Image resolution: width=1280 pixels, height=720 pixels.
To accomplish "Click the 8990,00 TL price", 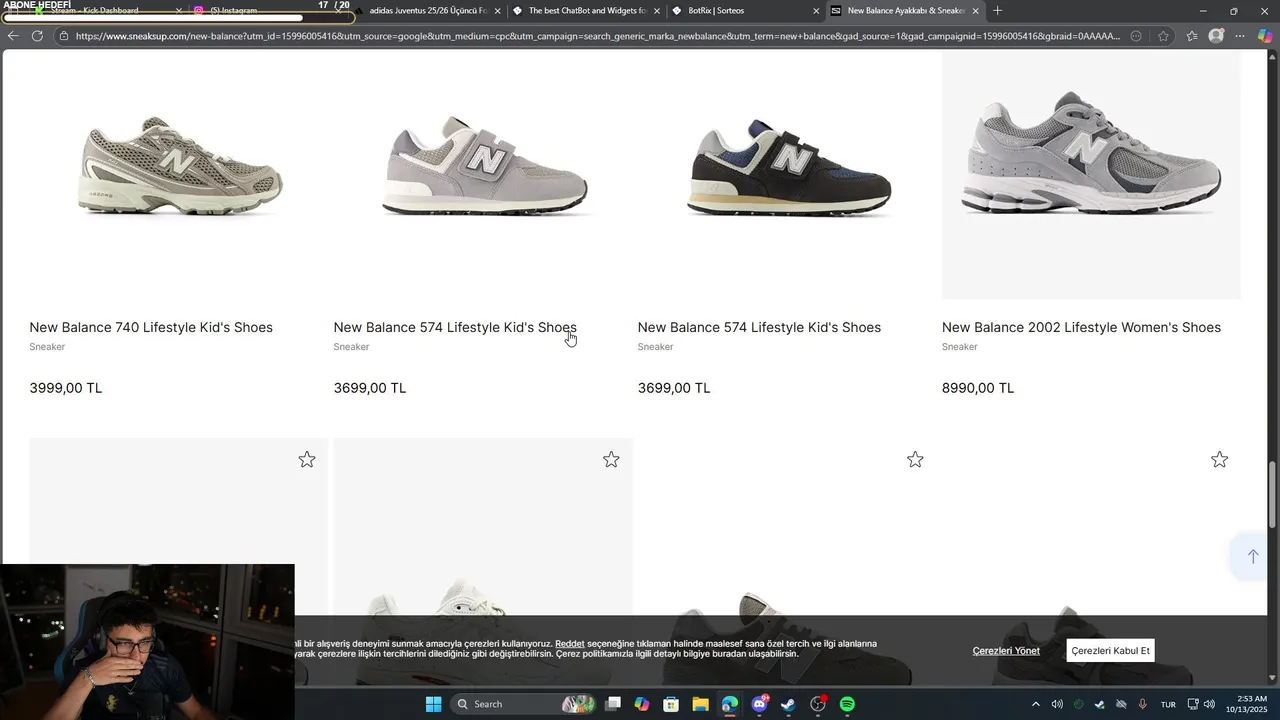I will click(978, 388).
